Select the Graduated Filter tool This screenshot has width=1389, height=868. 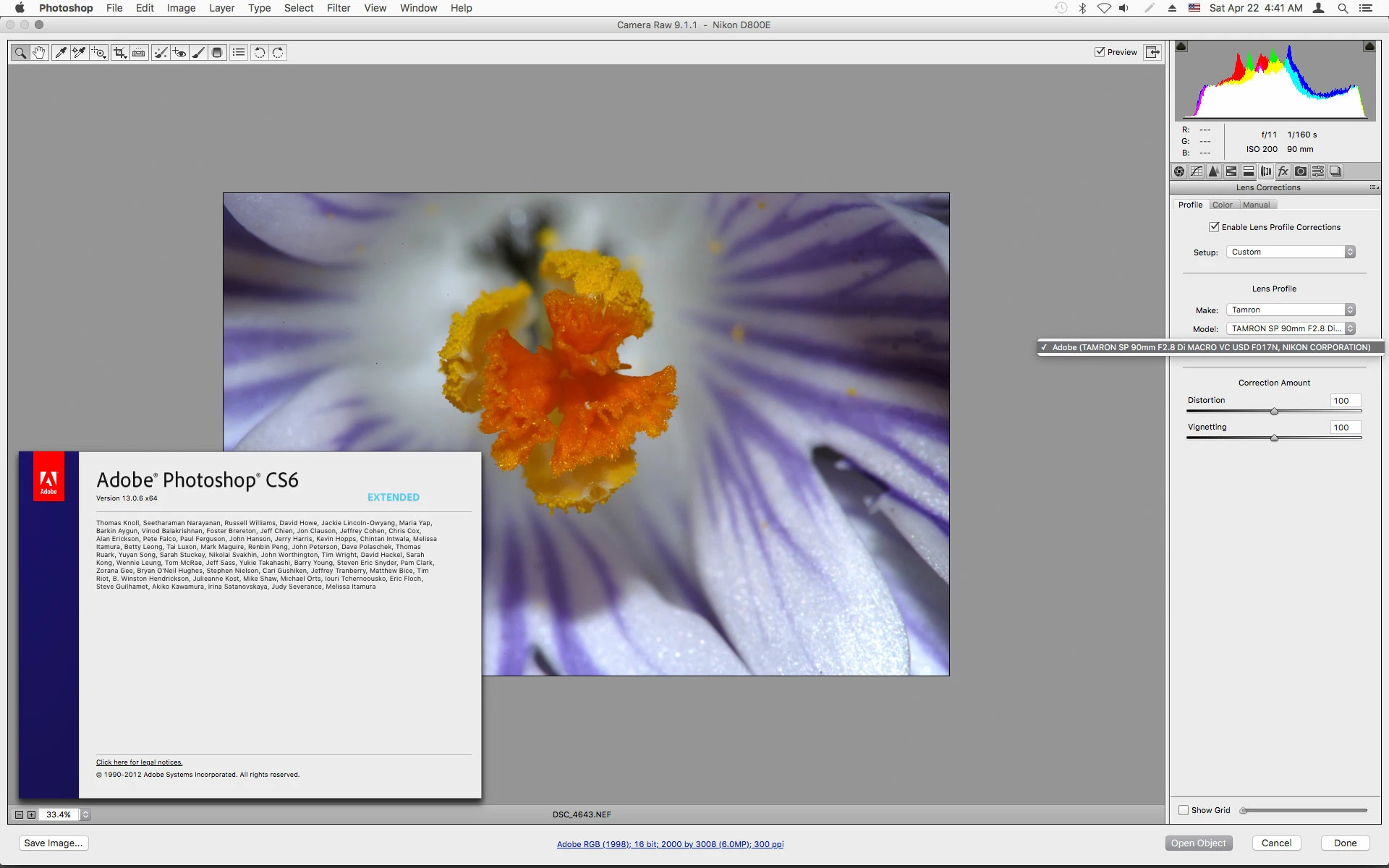coord(217,53)
